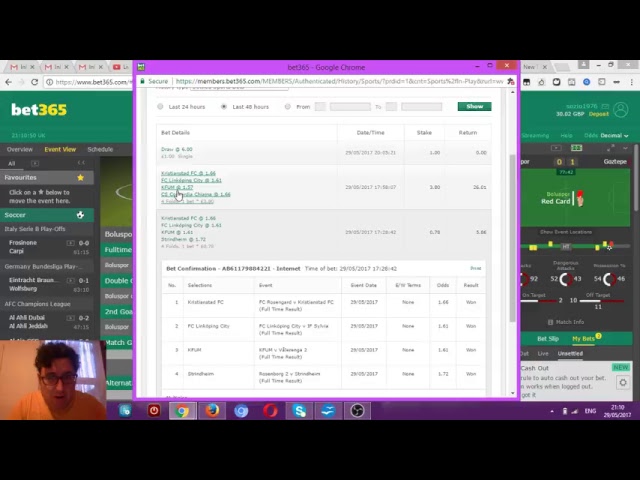Open the Frosinone v Carpi match
The height and width of the screenshot is (480, 640).
point(47,247)
